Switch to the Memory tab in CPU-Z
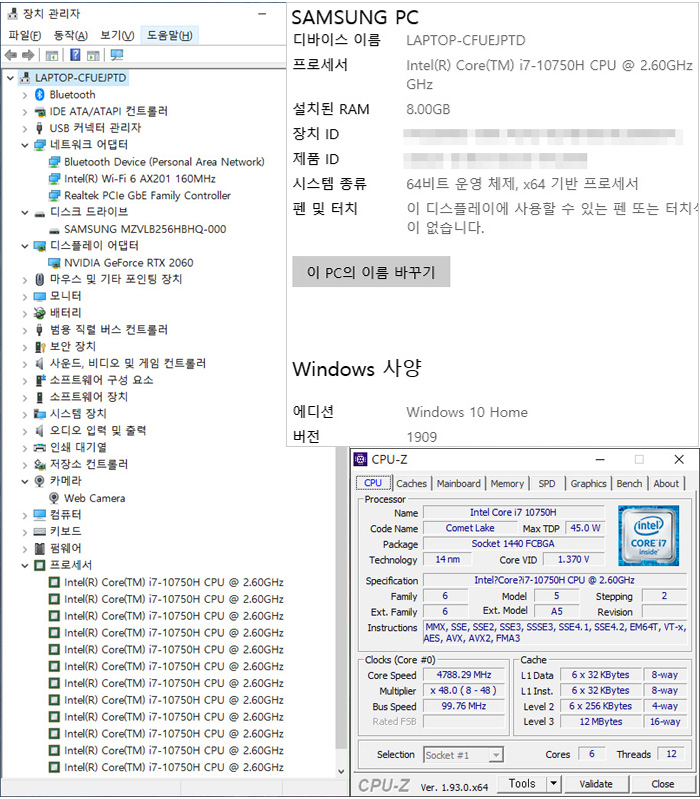 (x=507, y=484)
